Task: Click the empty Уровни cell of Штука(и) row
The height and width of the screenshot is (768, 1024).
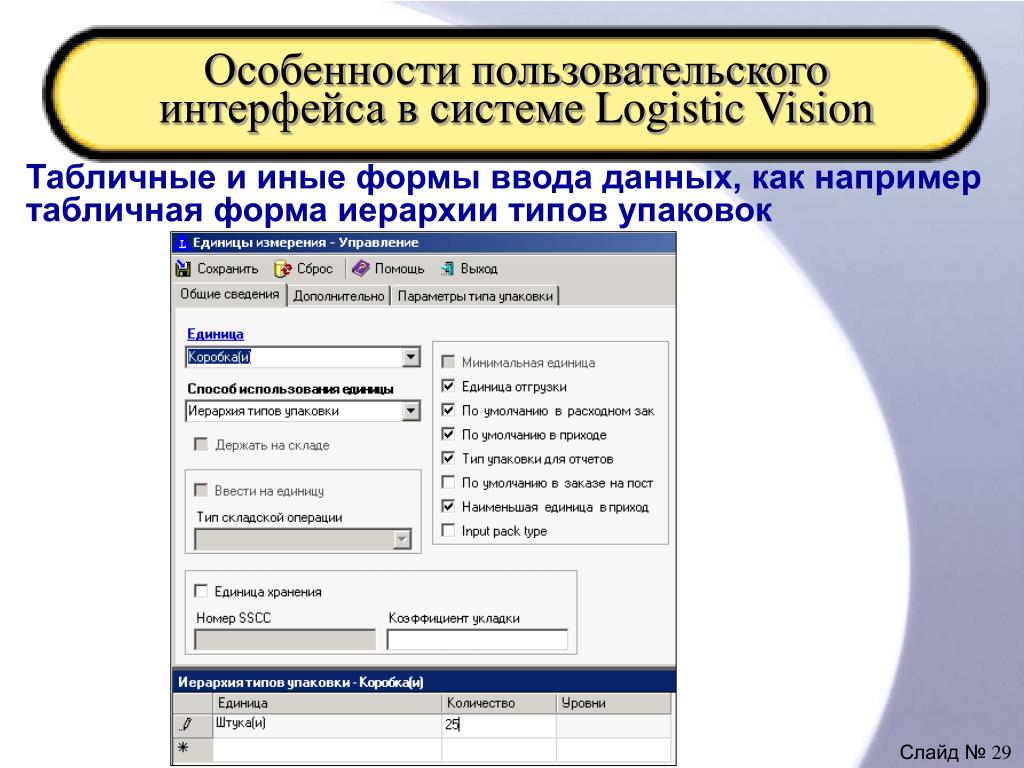Action: pyautogui.click(x=613, y=725)
